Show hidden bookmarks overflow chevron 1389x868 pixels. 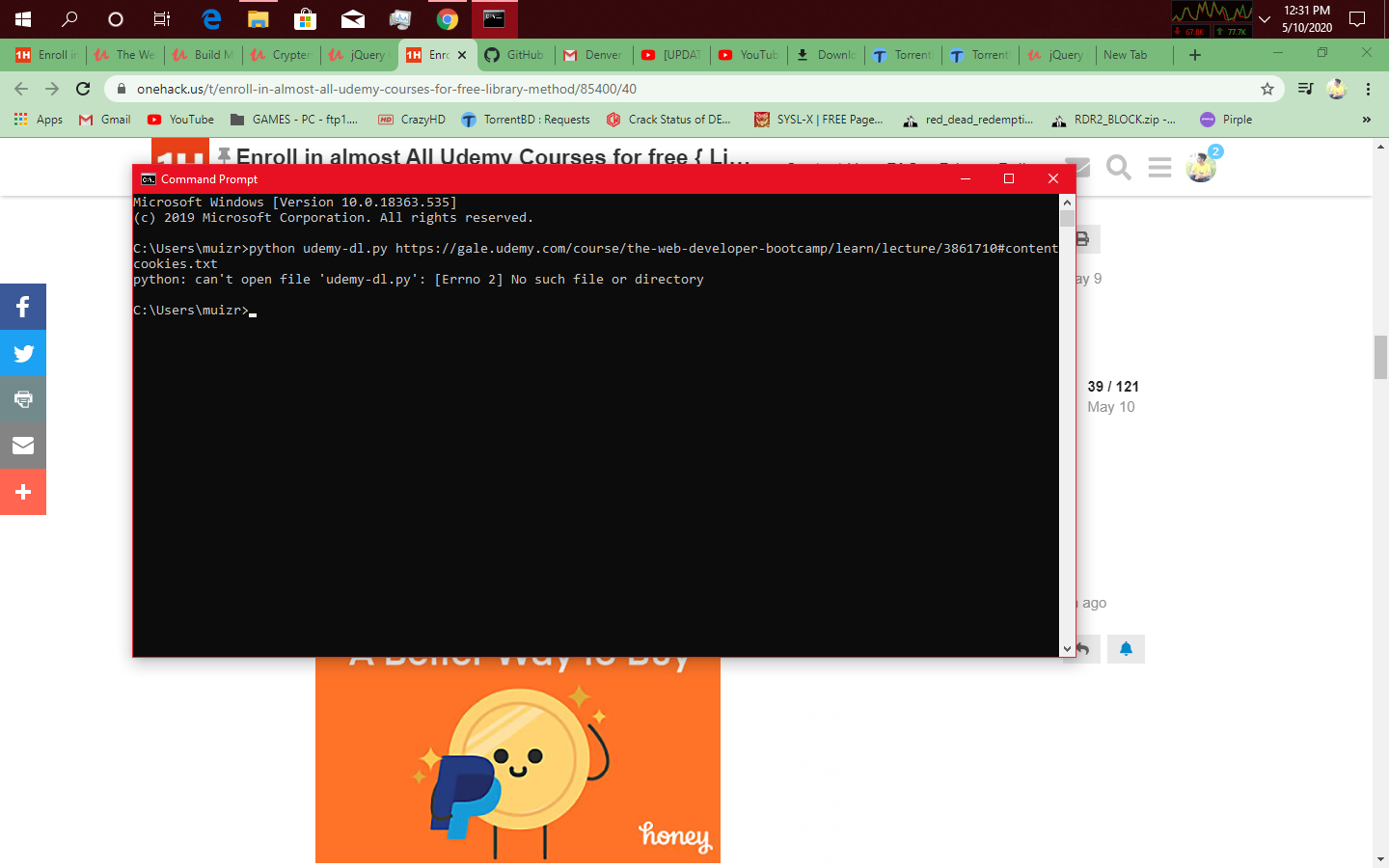[x=1366, y=120]
